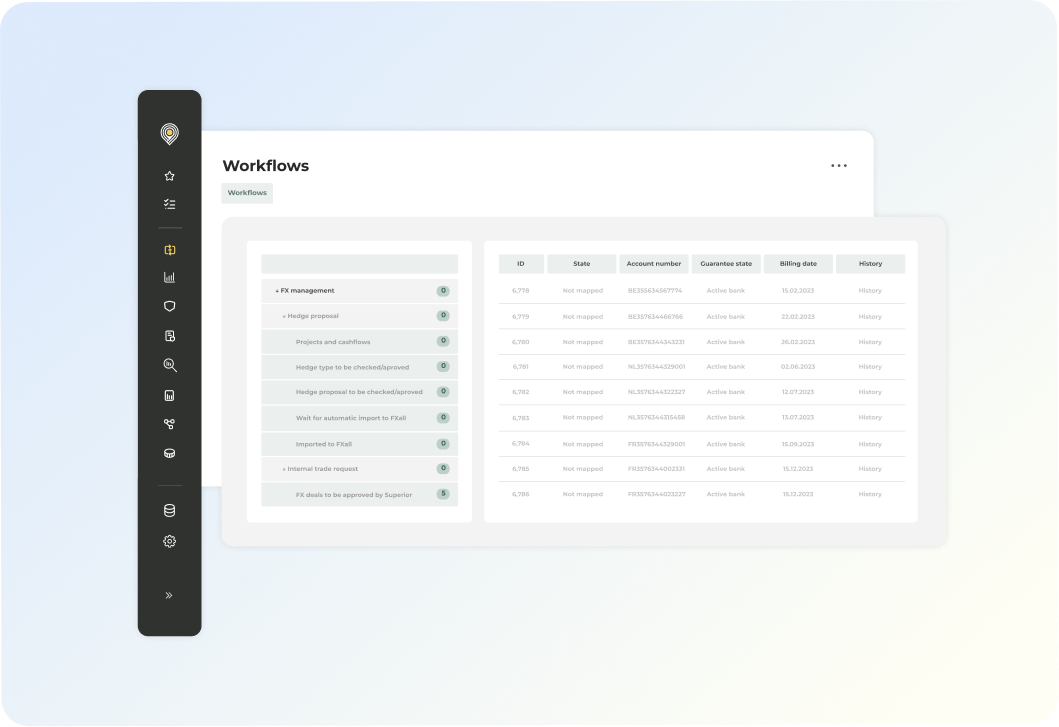Switch to the Workflows tab
The height and width of the screenshot is (727, 1059).
coord(247,193)
